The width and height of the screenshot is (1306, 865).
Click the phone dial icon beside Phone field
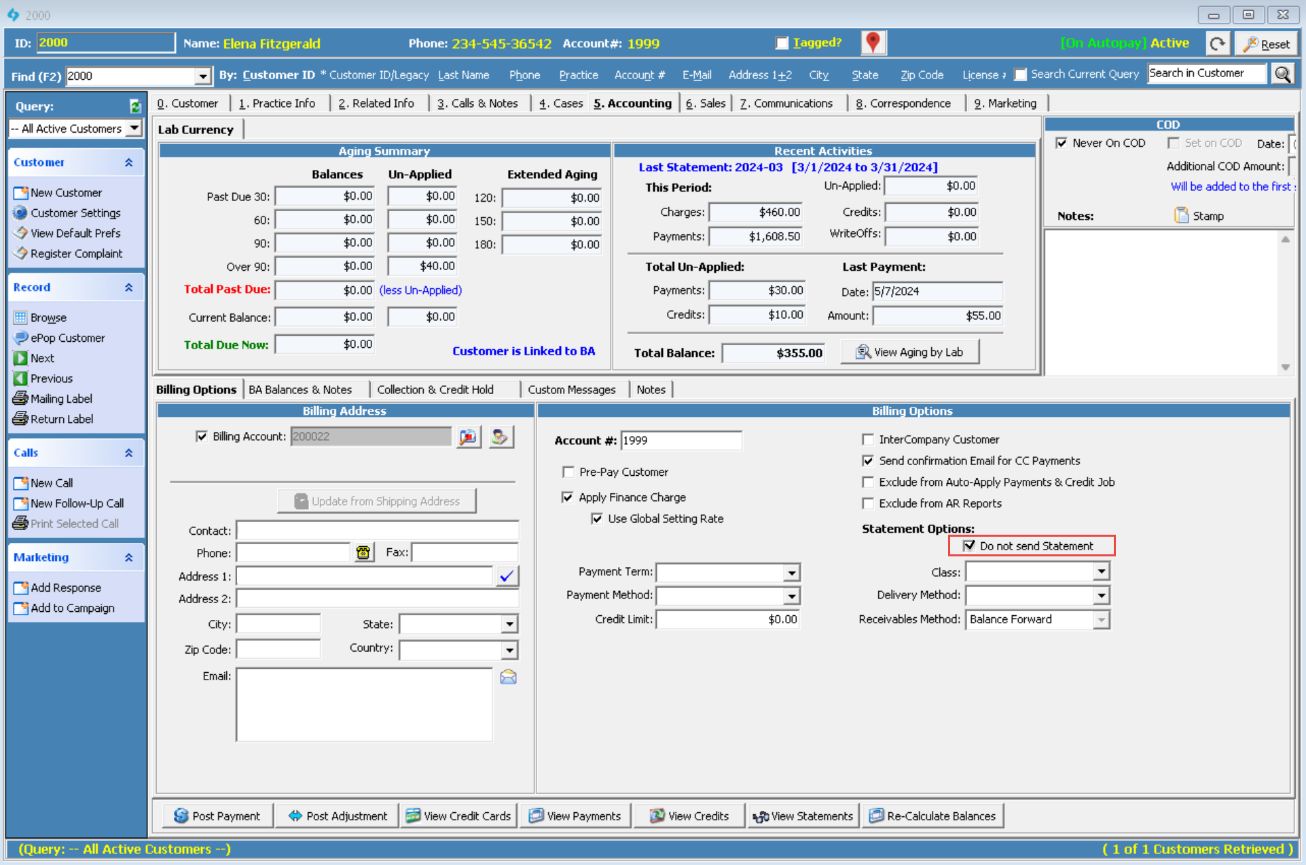[x=364, y=552]
